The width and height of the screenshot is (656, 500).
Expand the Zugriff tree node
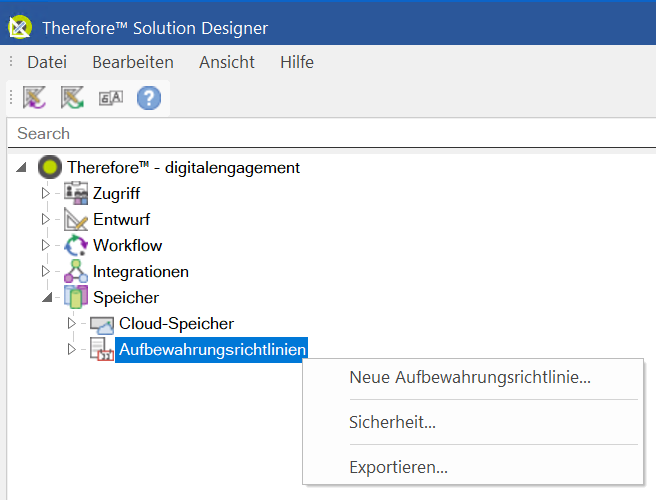point(45,193)
